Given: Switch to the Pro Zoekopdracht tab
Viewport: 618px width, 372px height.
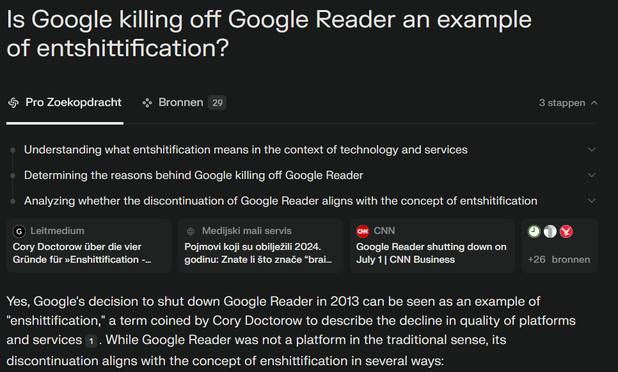Looking at the screenshot, I should [65, 103].
